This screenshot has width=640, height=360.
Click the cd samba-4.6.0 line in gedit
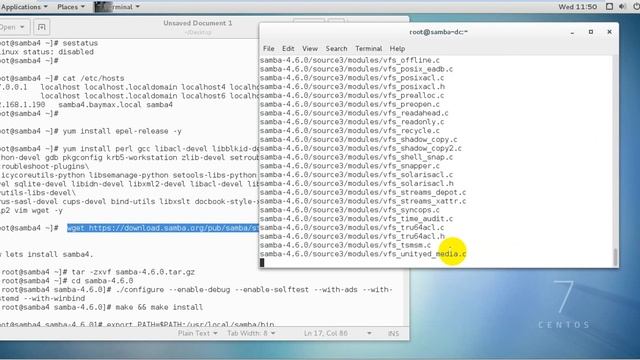[67, 281]
